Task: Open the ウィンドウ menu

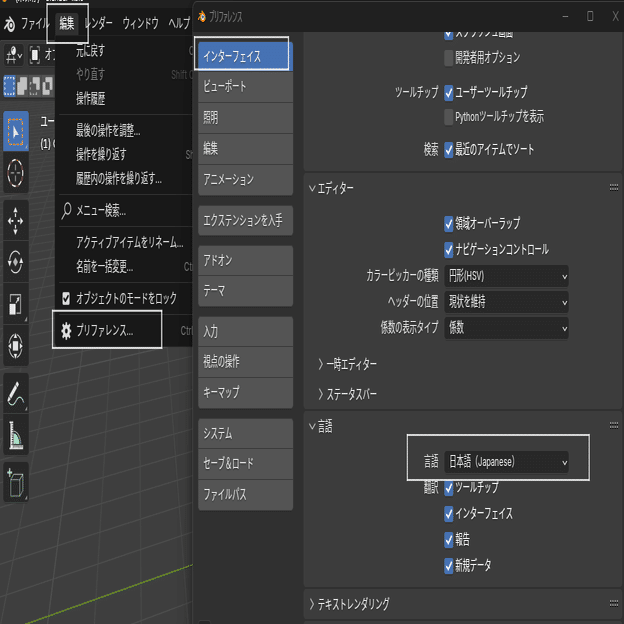Action: [x=140, y=24]
